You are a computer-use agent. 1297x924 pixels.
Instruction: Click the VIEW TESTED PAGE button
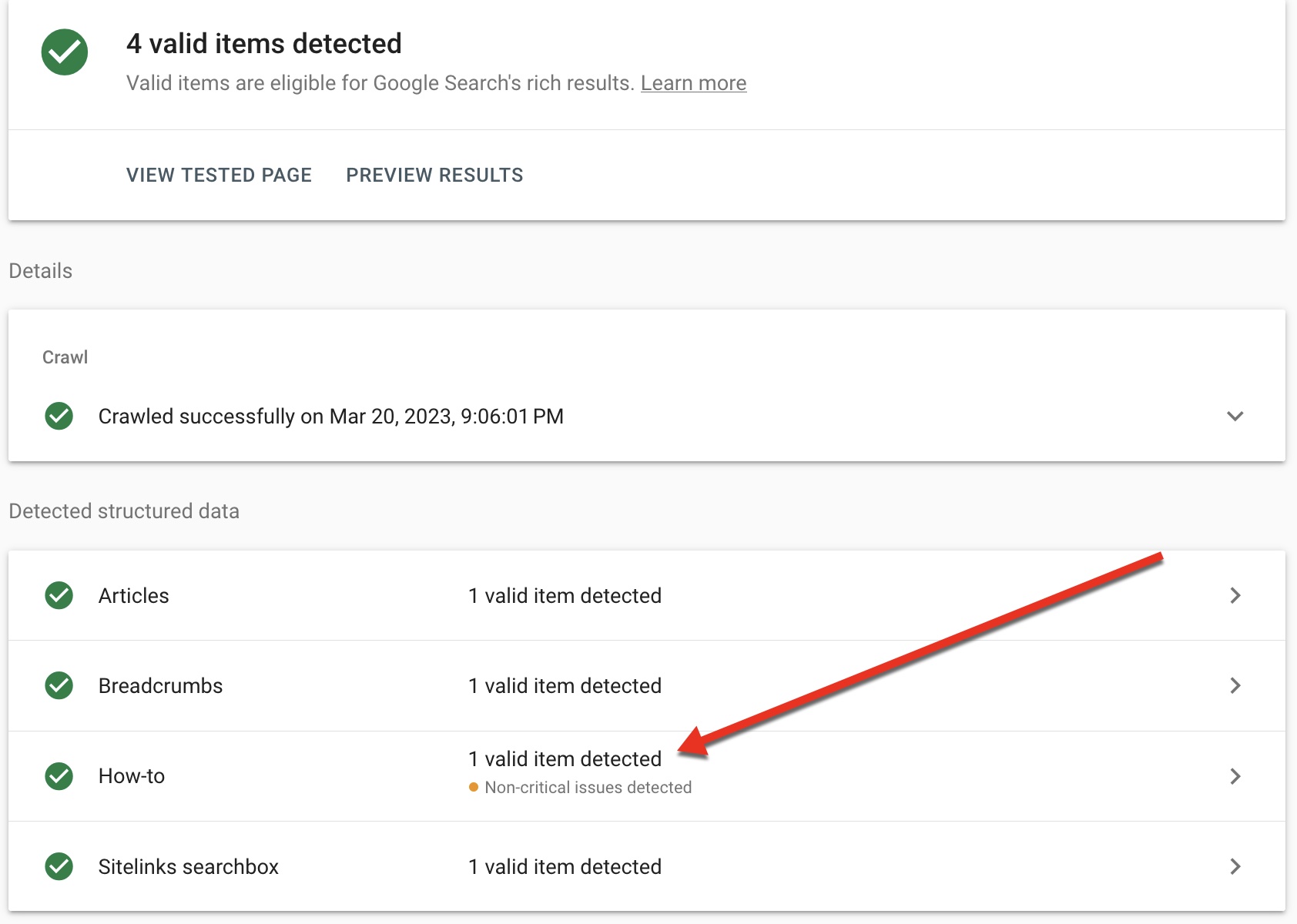tap(219, 175)
